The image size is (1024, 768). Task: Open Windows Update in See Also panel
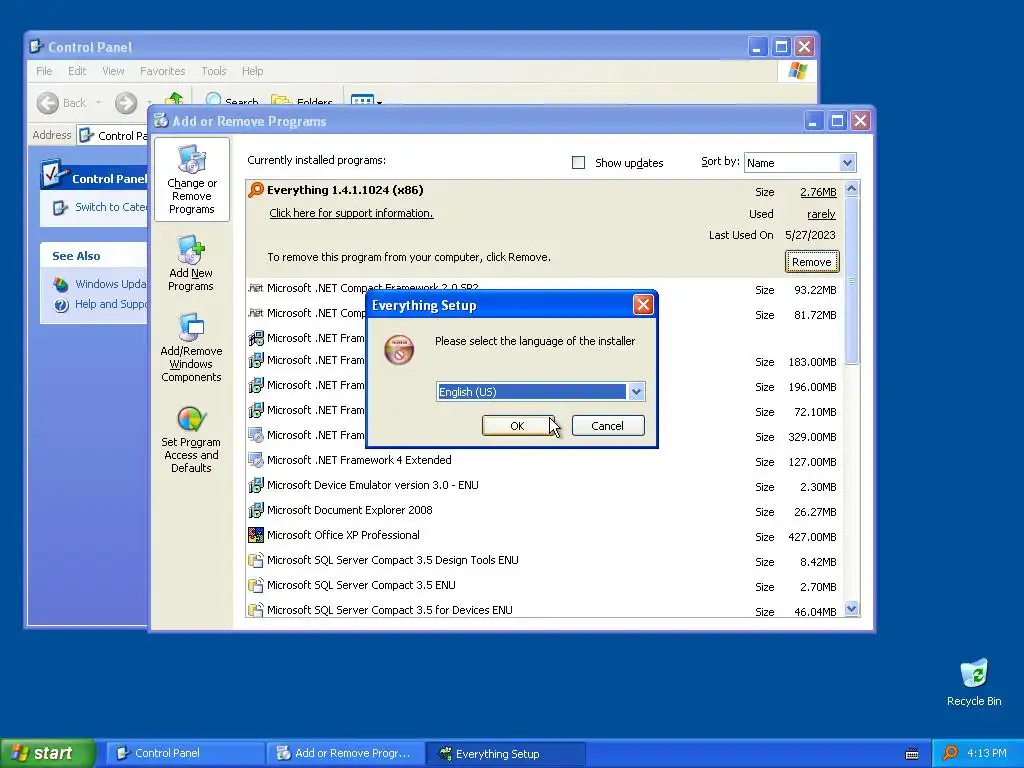110,284
